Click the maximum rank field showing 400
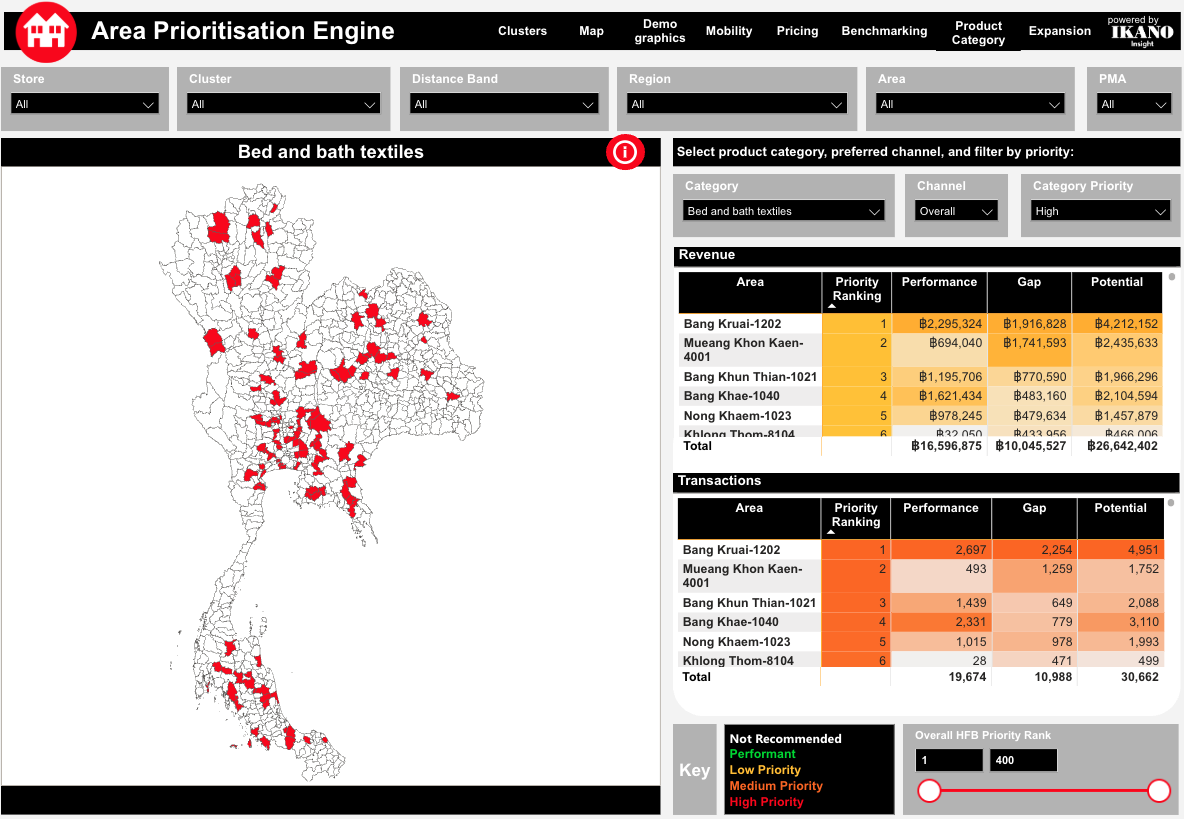The image size is (1184, 819). pos(1023,760)
